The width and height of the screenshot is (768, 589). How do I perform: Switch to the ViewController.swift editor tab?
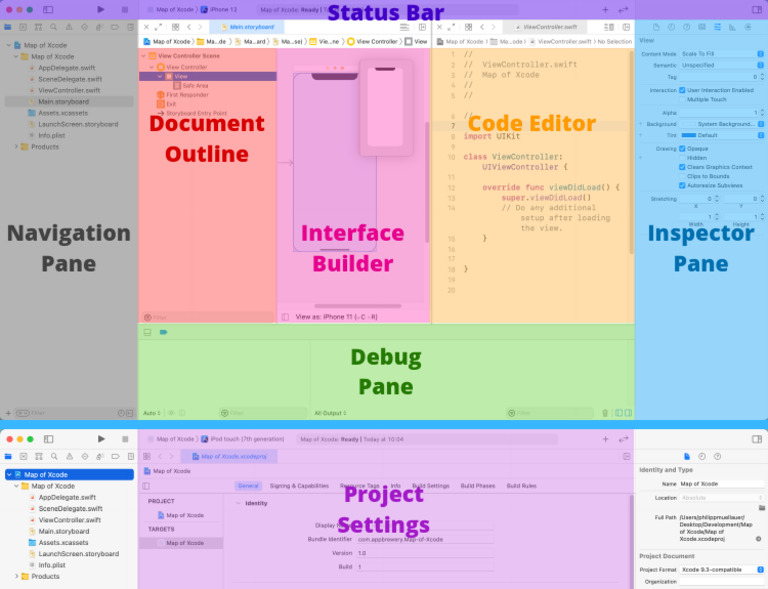(x=547, y=27)
